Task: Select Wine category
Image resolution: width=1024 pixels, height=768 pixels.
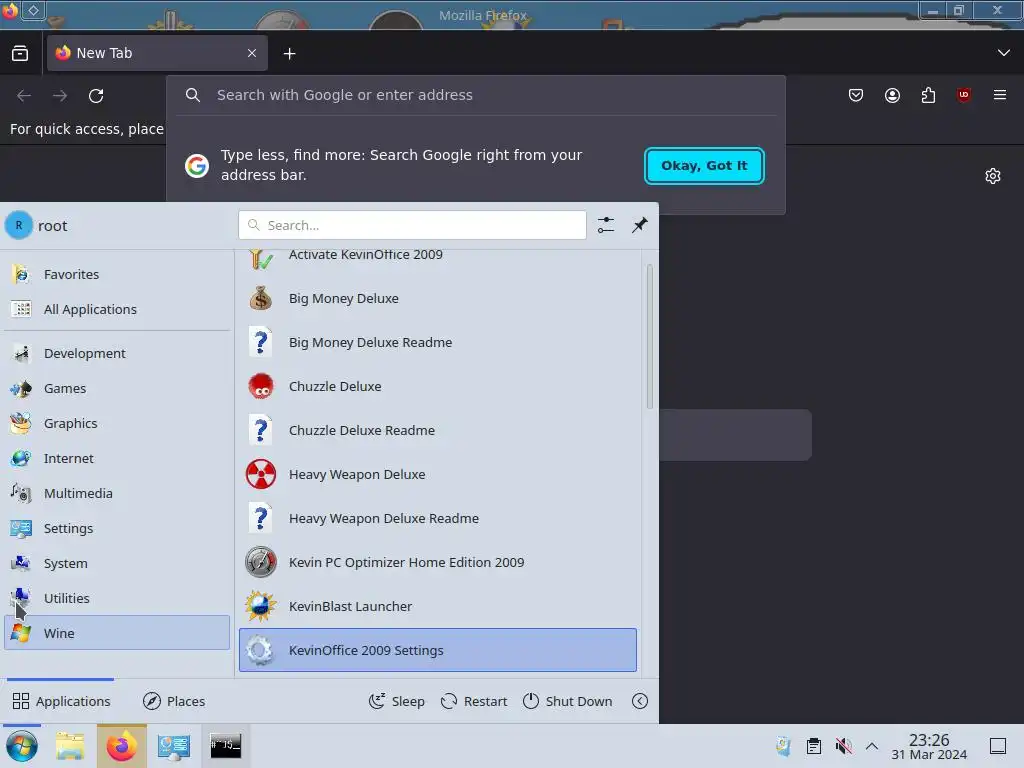Action: (117, 633)
